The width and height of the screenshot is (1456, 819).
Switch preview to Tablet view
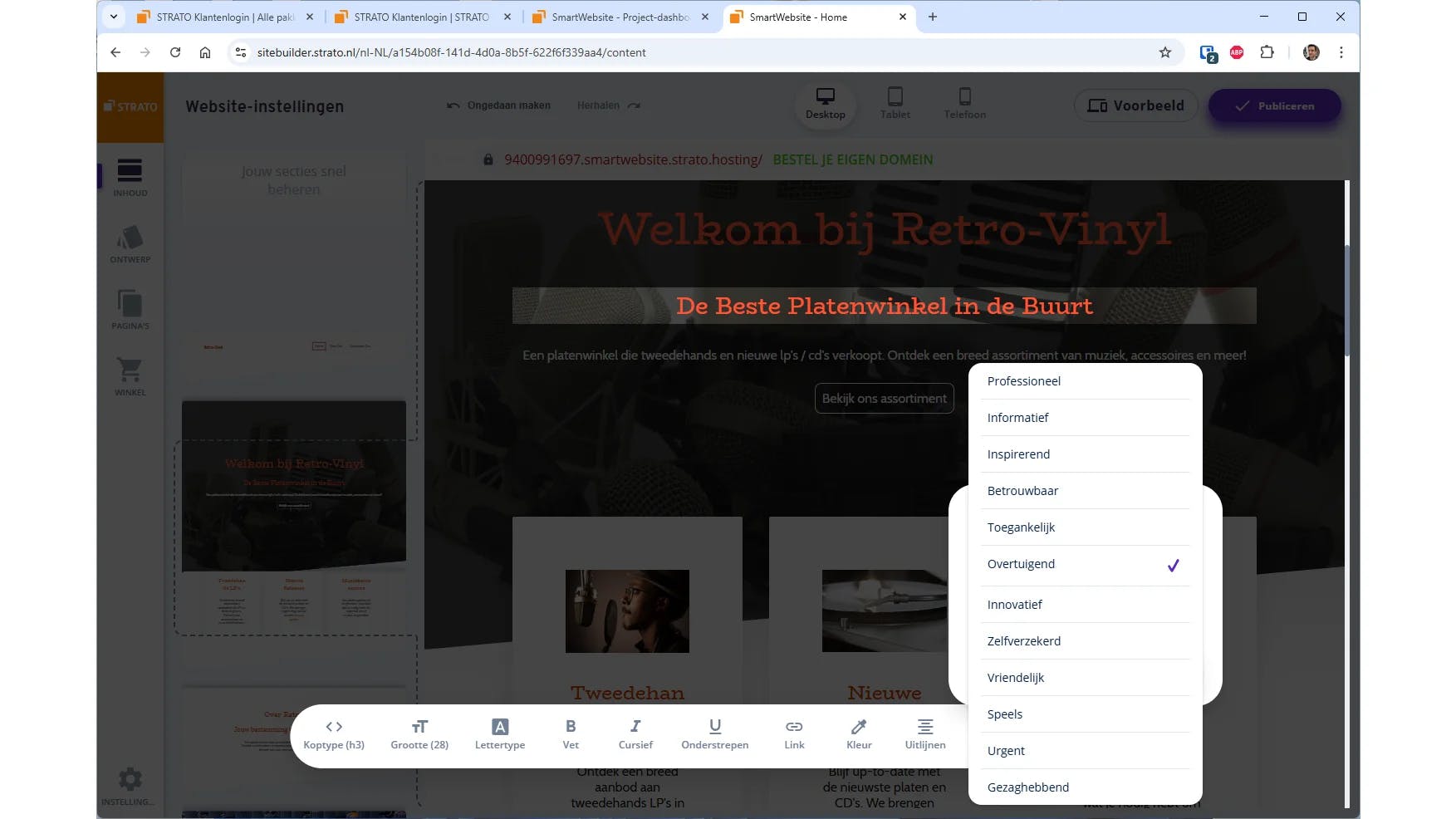click(895, 105)
